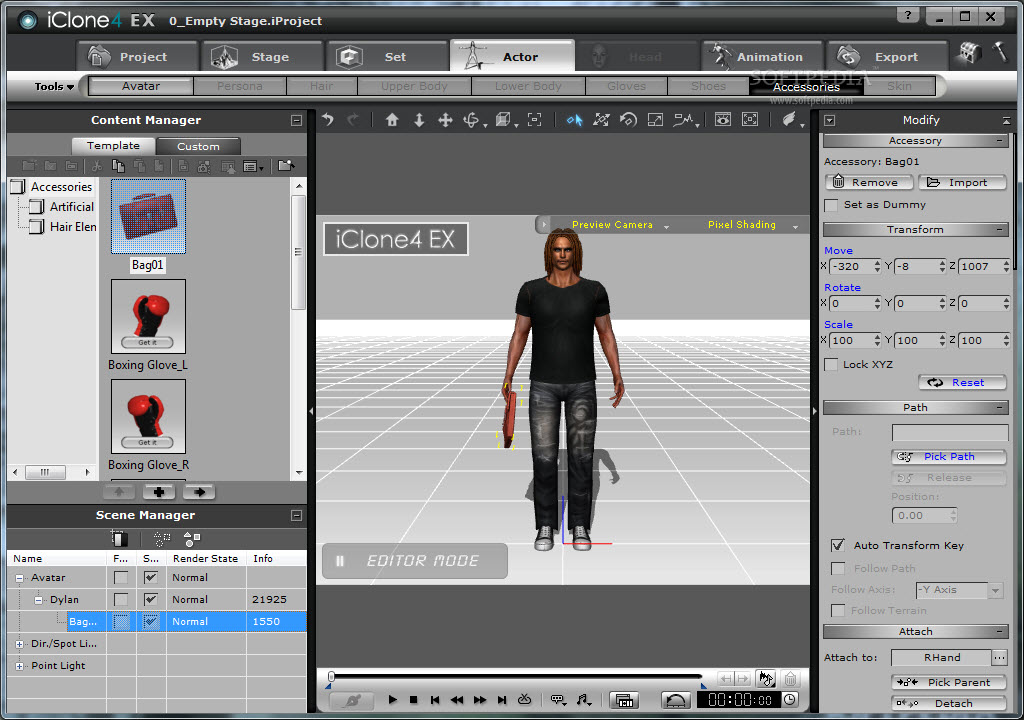Screen dimensions: 1024x720
Task: Switch to the Custom content tab
Action: (199, 146)
